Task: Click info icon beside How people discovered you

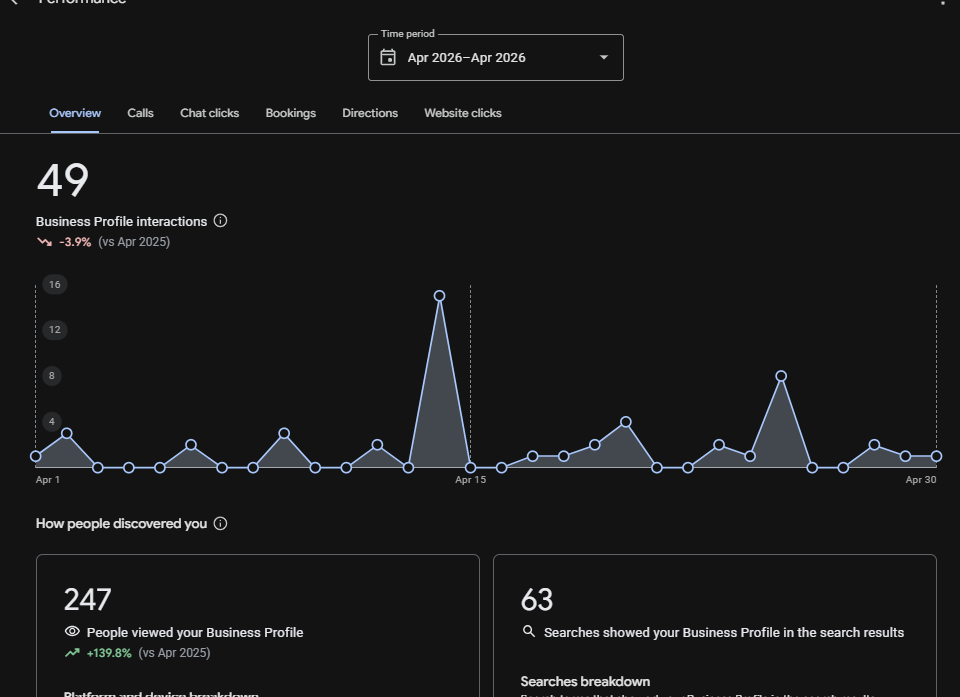Action: (x=220, y=524)
